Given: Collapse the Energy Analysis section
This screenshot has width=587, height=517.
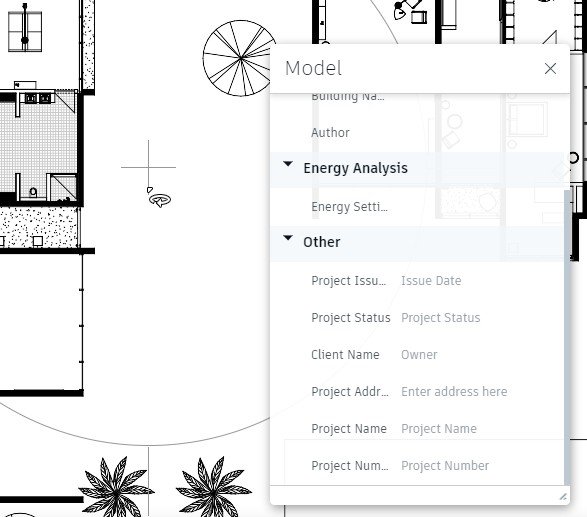Looking at the screenshot, I should (288, 164).
